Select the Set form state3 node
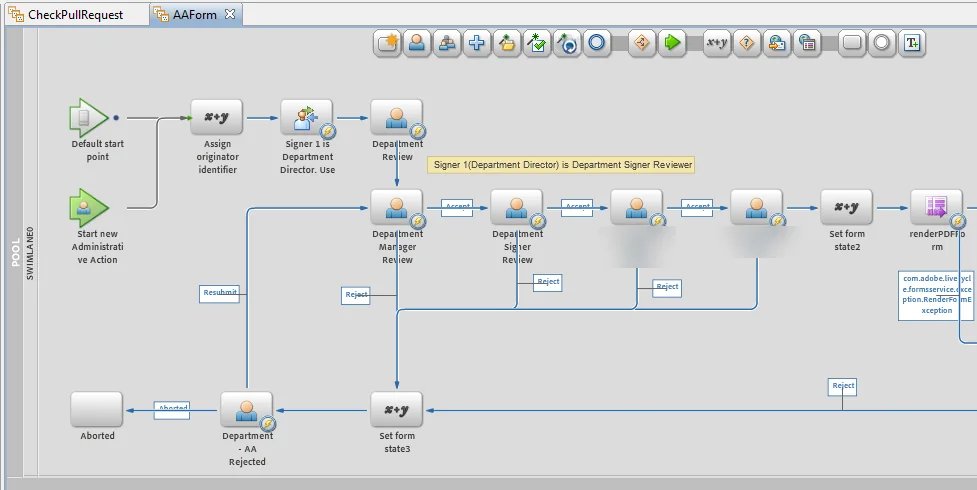Screen dimensions: 977x490 coord(397,410)
